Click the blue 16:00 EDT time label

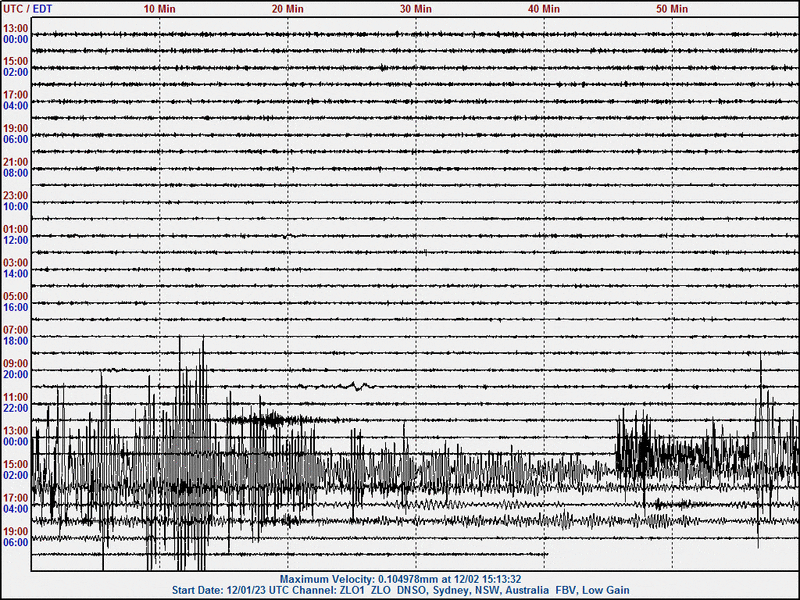pyautogui.click(x=16, y=308)
